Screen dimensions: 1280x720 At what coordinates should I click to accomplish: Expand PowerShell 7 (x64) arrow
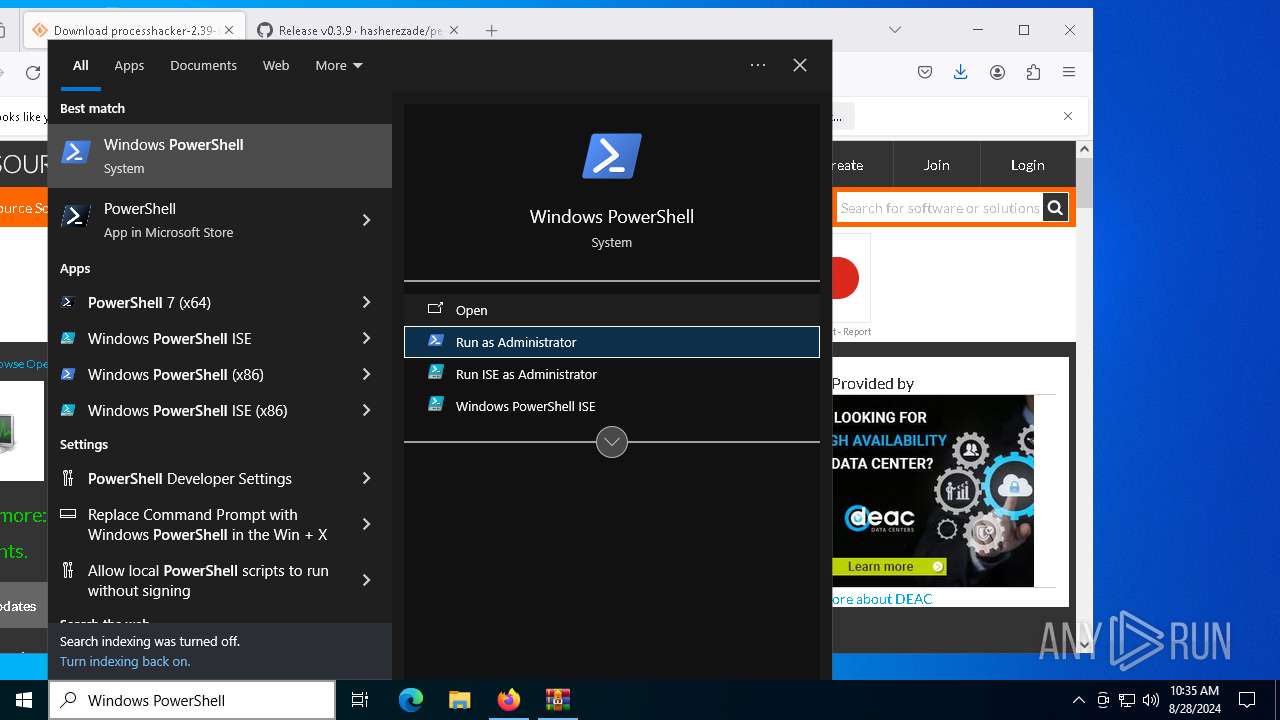click(366, 302)
